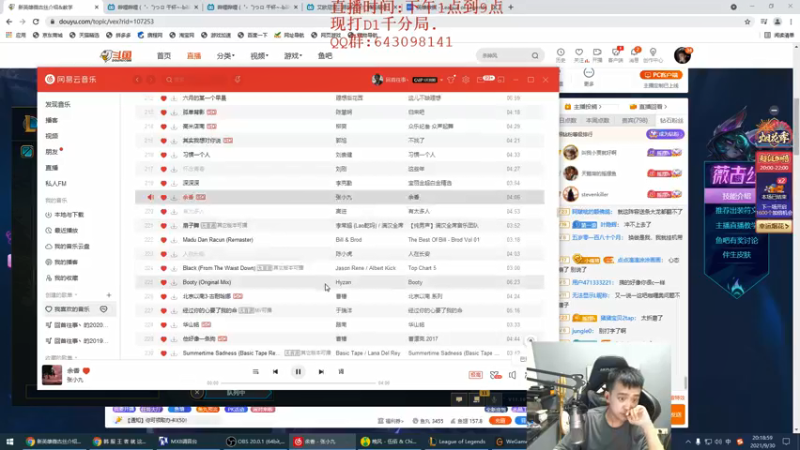Unlike the song 习惯一个人 heart
Viewport: 800px width, 450px height.
tap(163, 155)
